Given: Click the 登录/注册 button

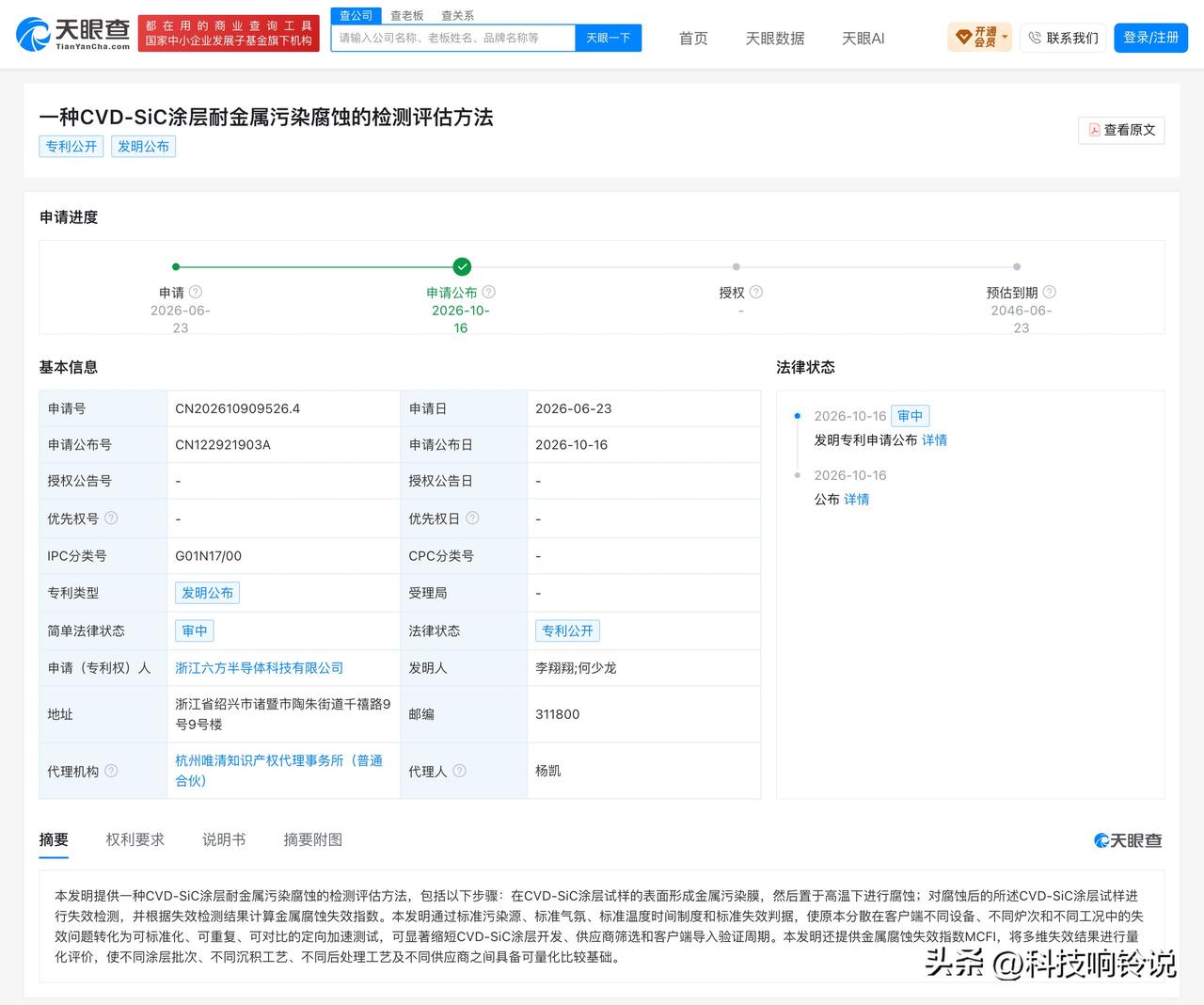Looking at the screenshot, I should [1151, 38].
